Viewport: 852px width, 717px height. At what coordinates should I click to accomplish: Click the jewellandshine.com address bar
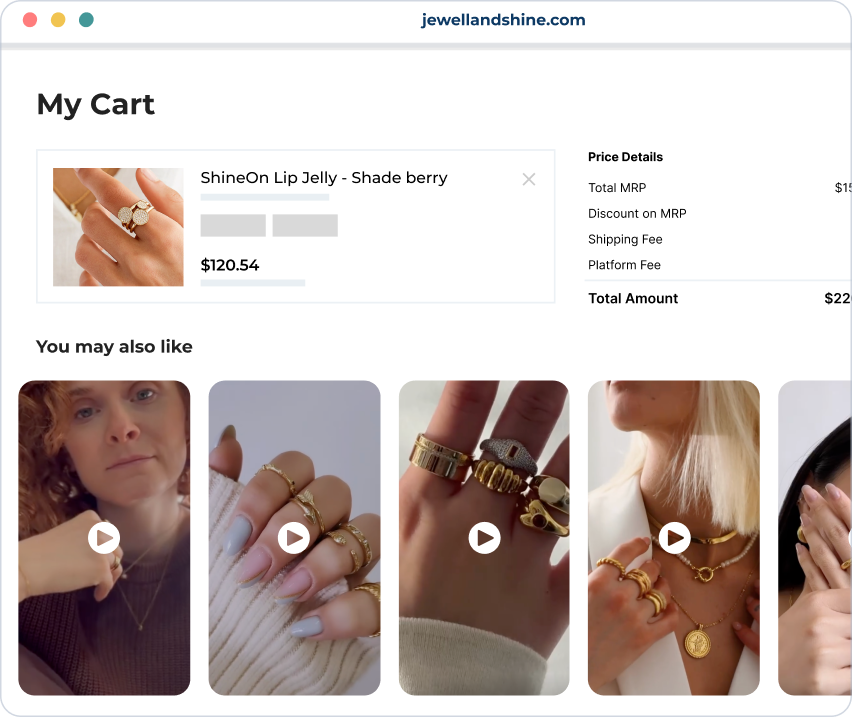coord(503,20)
